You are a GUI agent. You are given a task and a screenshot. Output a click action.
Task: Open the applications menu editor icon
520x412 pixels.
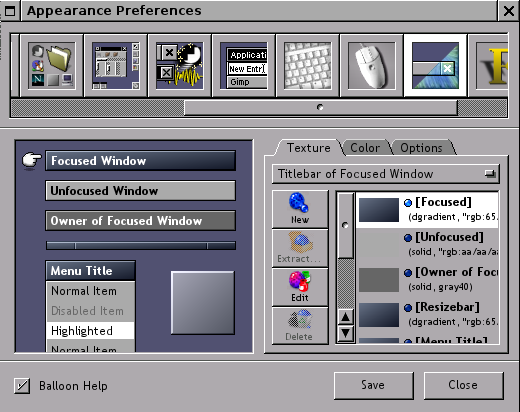[x=244, y=65]
